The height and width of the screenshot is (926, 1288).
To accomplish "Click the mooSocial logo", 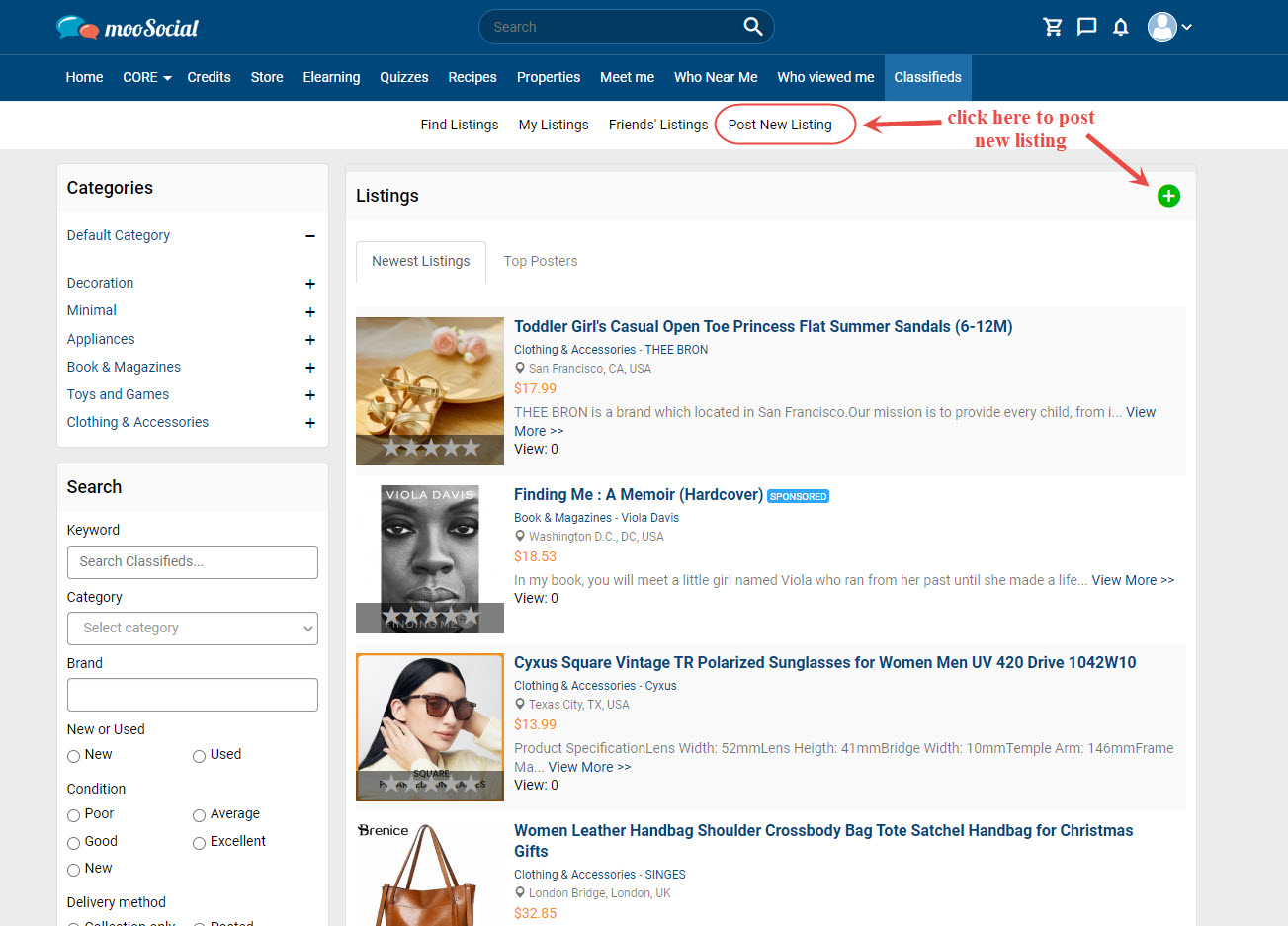I will point(128,27).
